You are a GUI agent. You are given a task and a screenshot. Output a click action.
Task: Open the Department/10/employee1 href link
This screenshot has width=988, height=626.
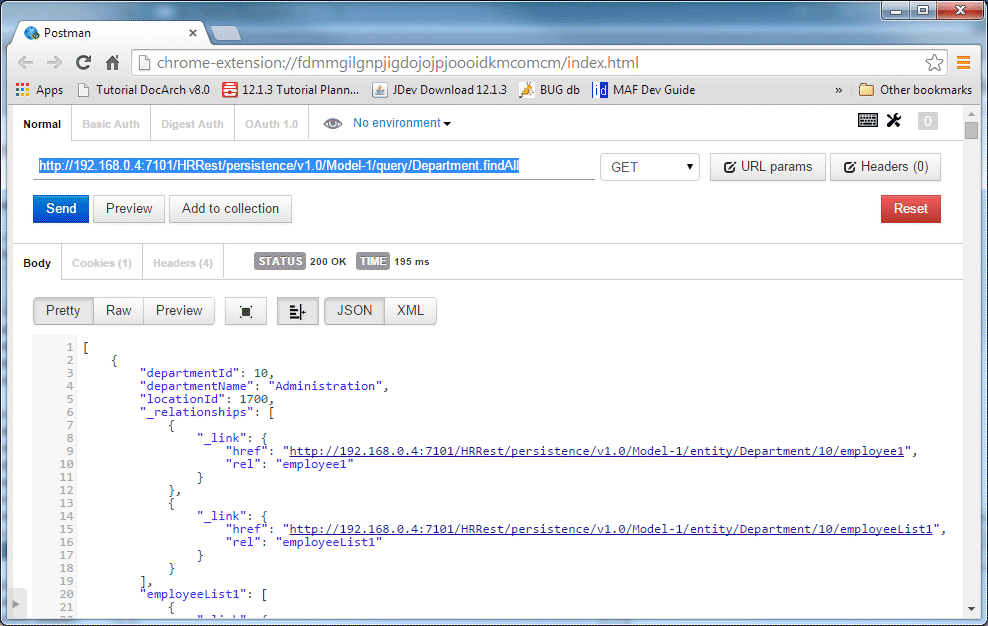click(x=597, y=451)
